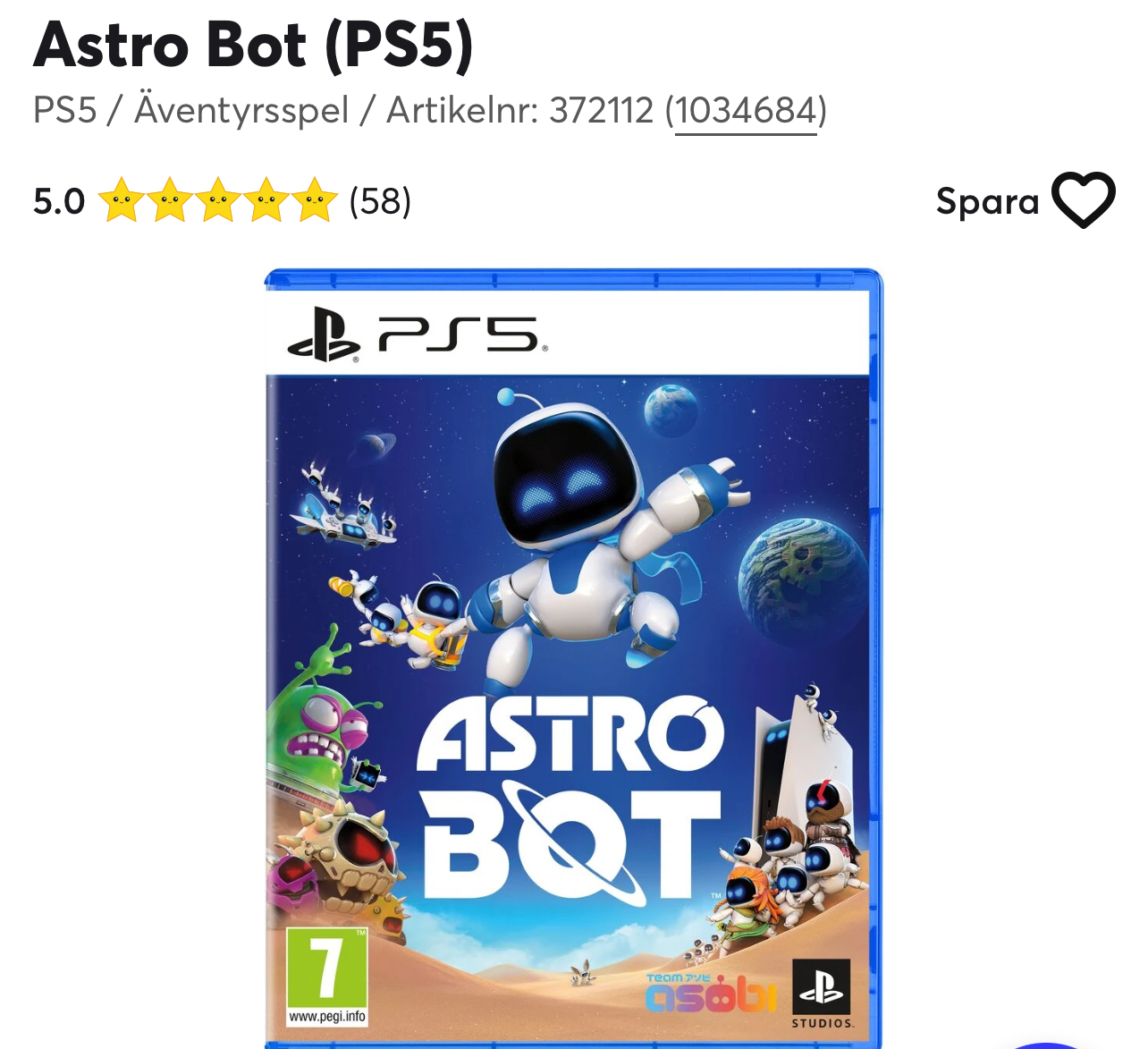Click the third rating star
Image resolution: width=1148 pixels, height=1049 pixels.
[x=217, y=199]
